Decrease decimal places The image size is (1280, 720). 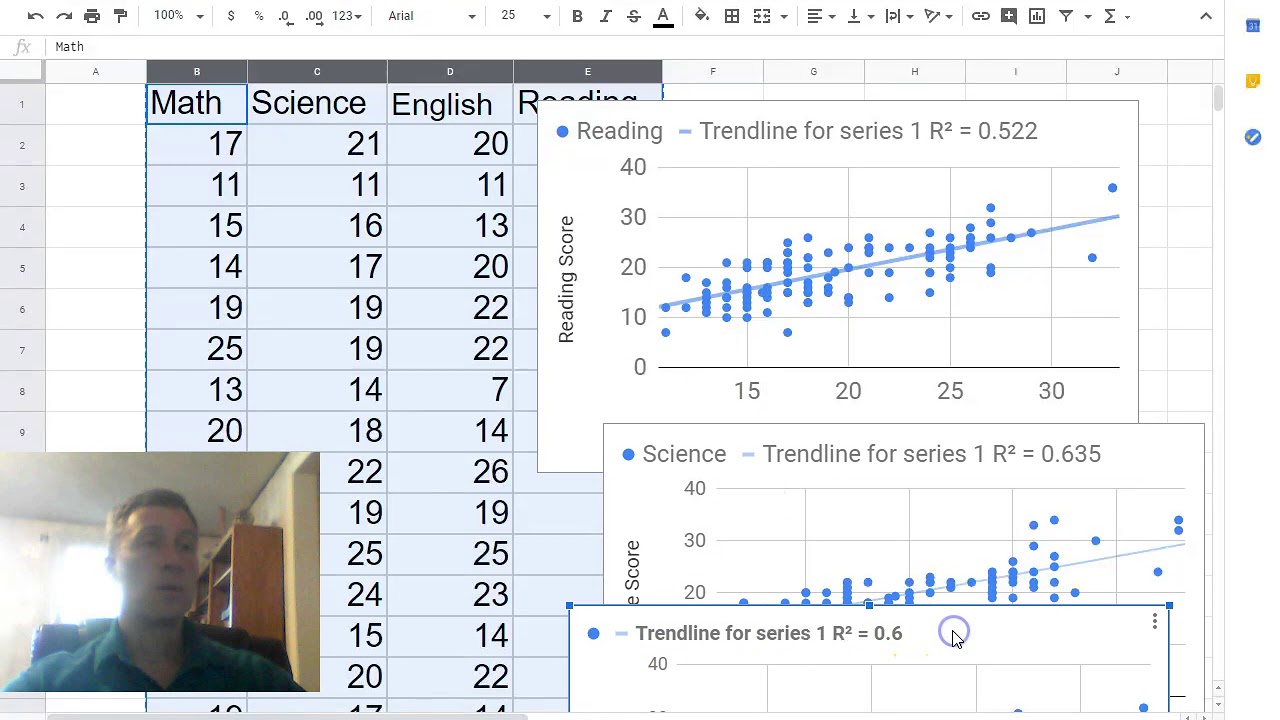tap(286, 16)
